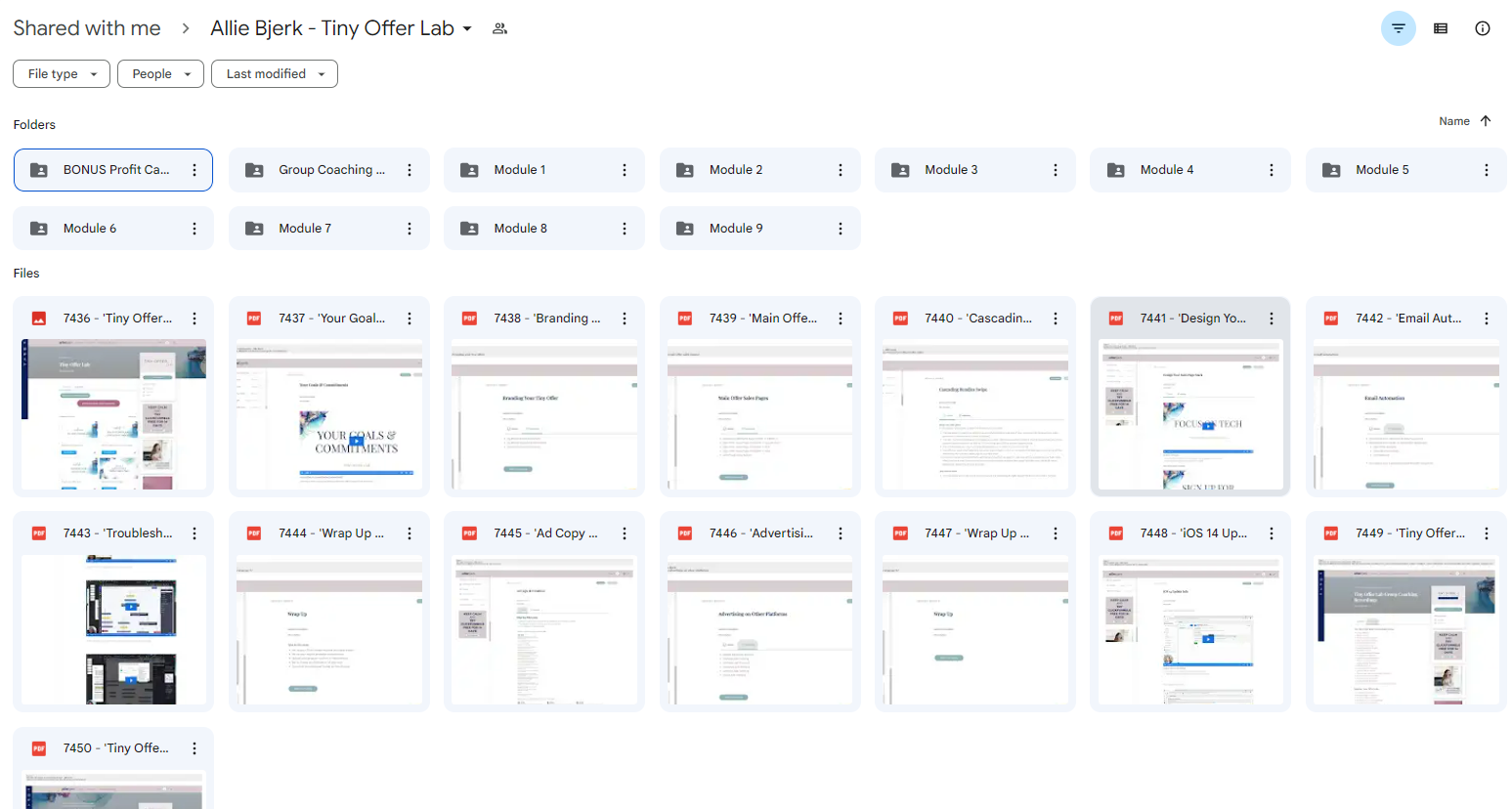Viewport: 1512px width, 809px height.
Task: Select the Module 5 folder
Action: pyautogui.click(x=1406, y=170)
